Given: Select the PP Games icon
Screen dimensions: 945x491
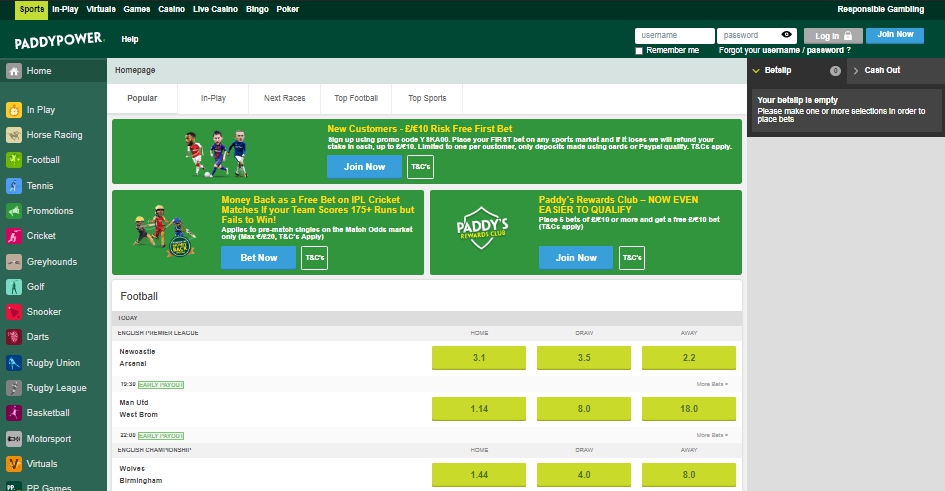Looking at the screenshot, I should click(14, 486).
